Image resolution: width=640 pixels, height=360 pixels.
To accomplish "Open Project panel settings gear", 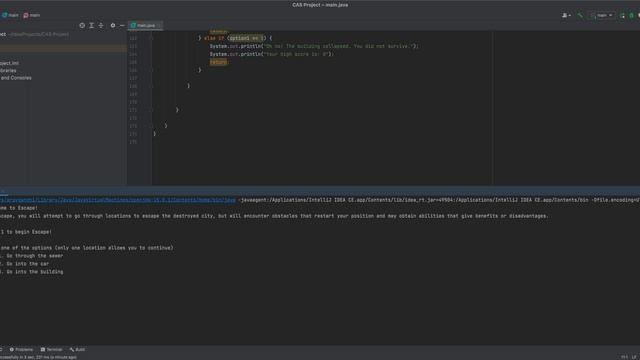I will pos(113,25).
